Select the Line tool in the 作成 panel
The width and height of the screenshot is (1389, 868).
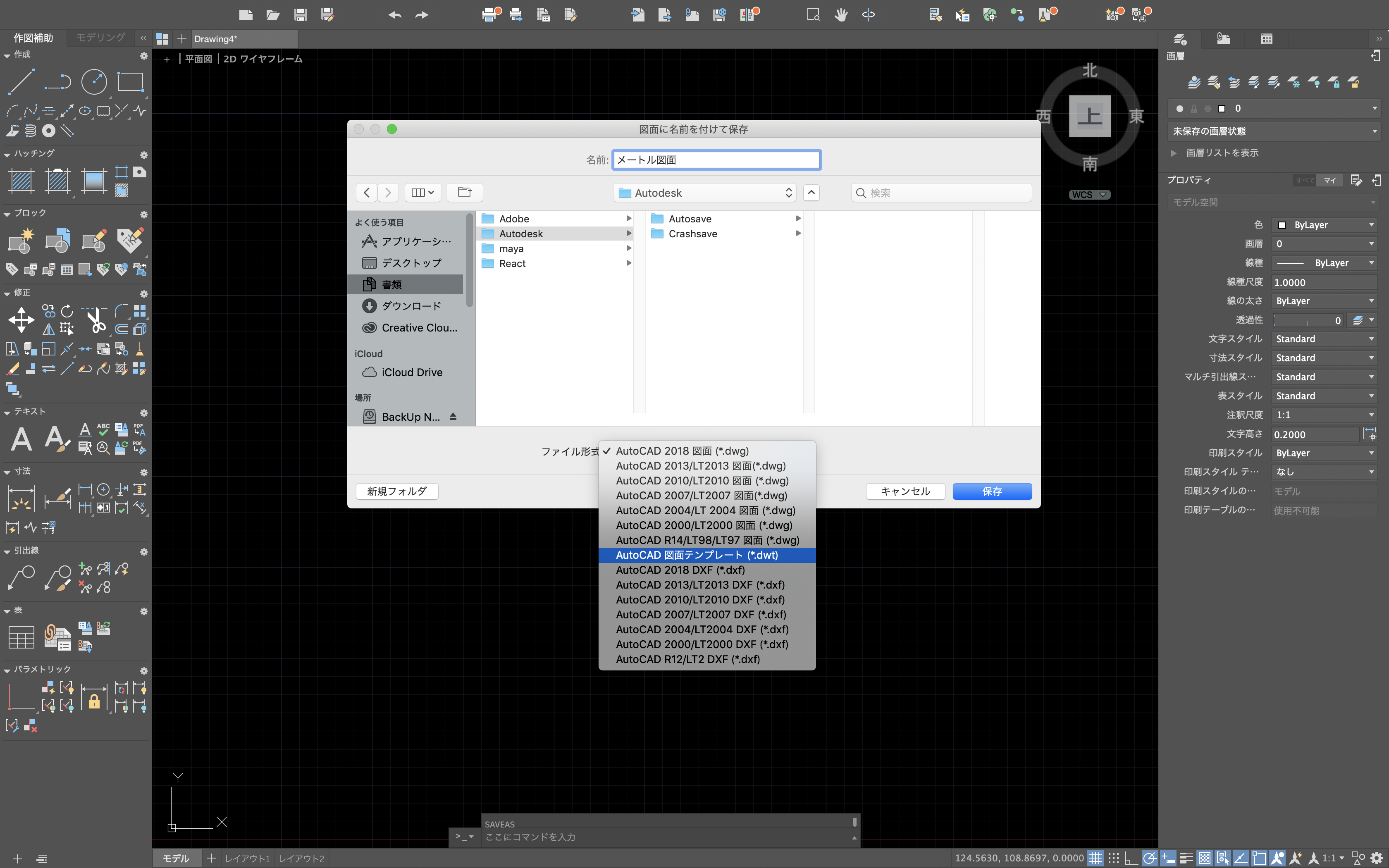tap(21, 83)
